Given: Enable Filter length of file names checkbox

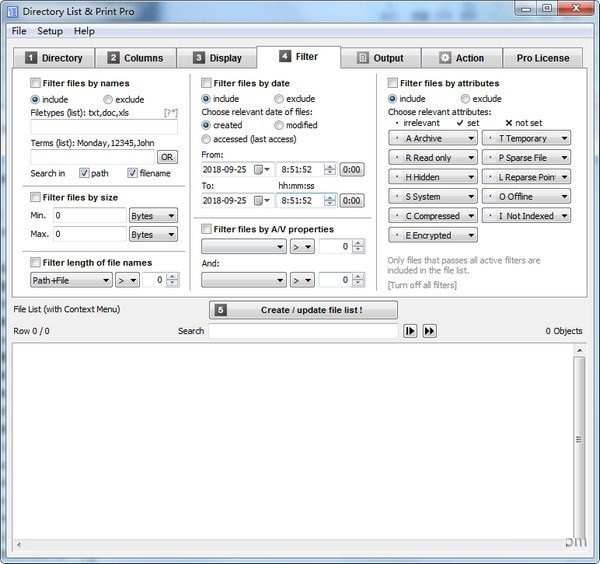Looking at the screenshot, I should click(35, 262).
